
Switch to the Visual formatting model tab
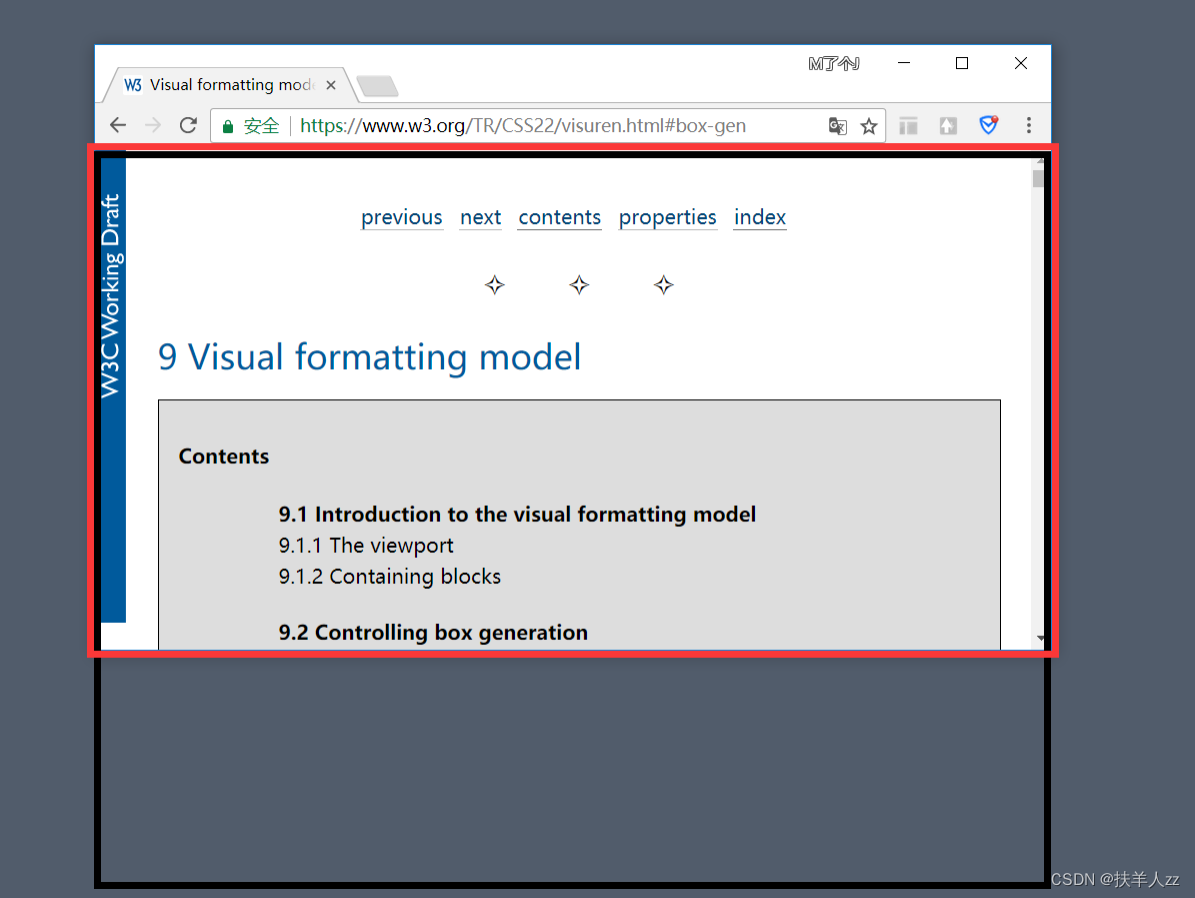[x=230, y=85]
